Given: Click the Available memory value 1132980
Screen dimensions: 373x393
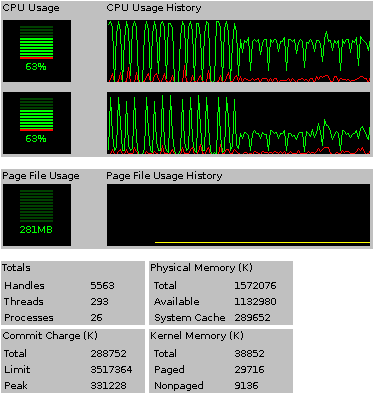Looking at the screenshot, I should pos(255,302).
